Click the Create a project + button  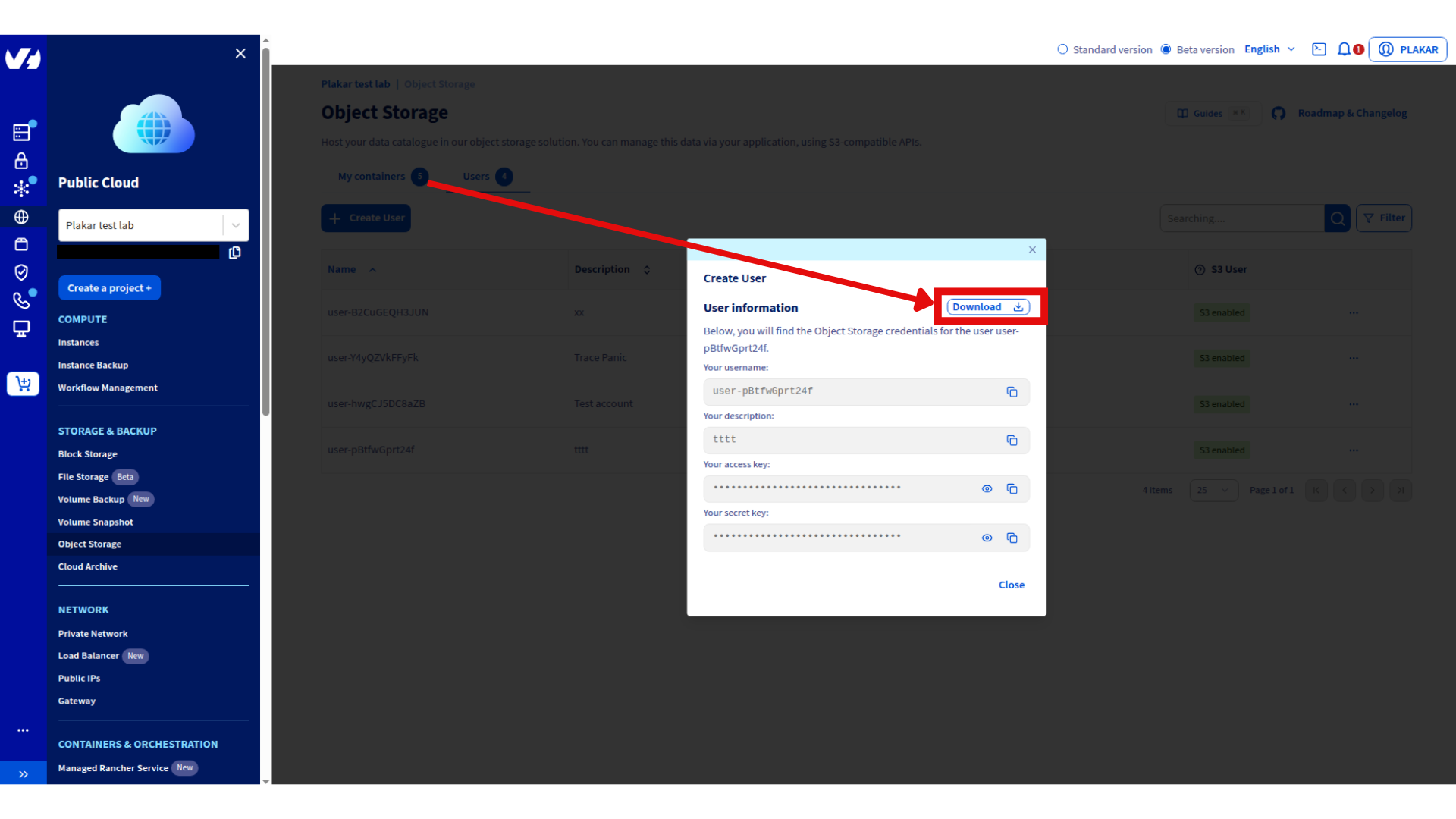[x=109, y=287]
